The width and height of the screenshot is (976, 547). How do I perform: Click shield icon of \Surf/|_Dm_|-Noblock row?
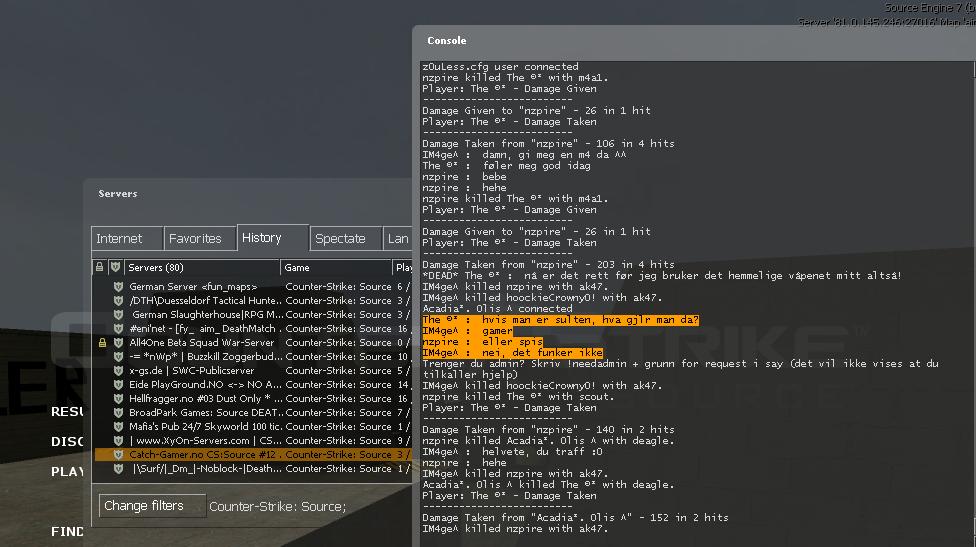(118, 469)
